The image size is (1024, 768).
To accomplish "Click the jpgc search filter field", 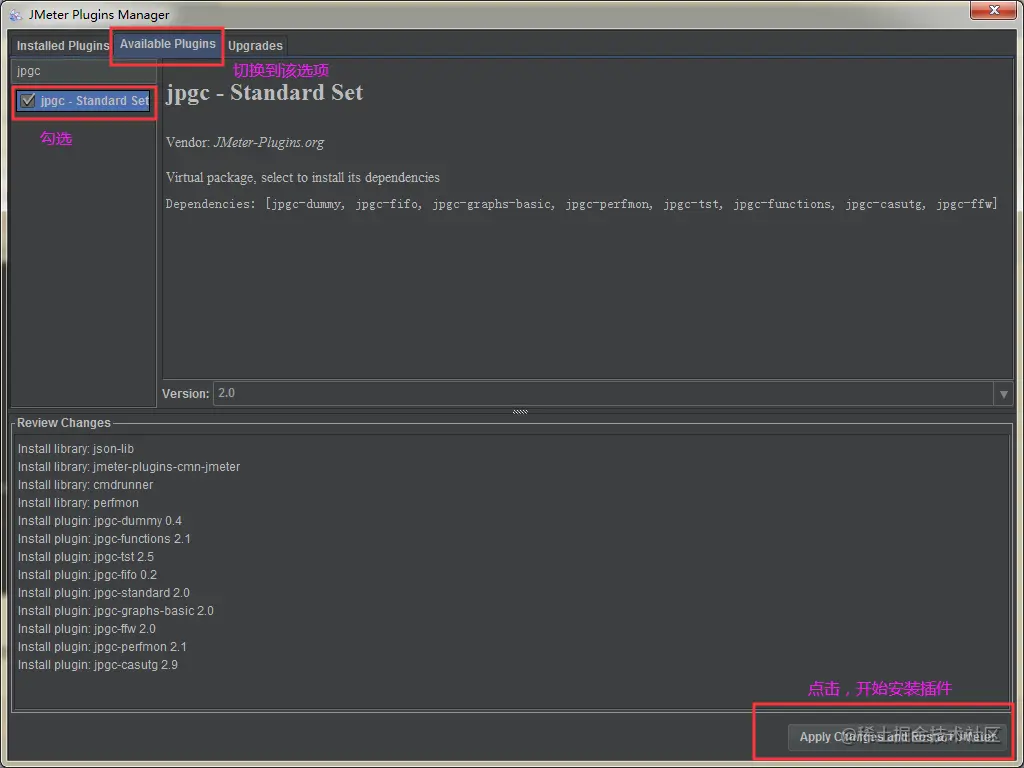I will (x=84, y=71).
